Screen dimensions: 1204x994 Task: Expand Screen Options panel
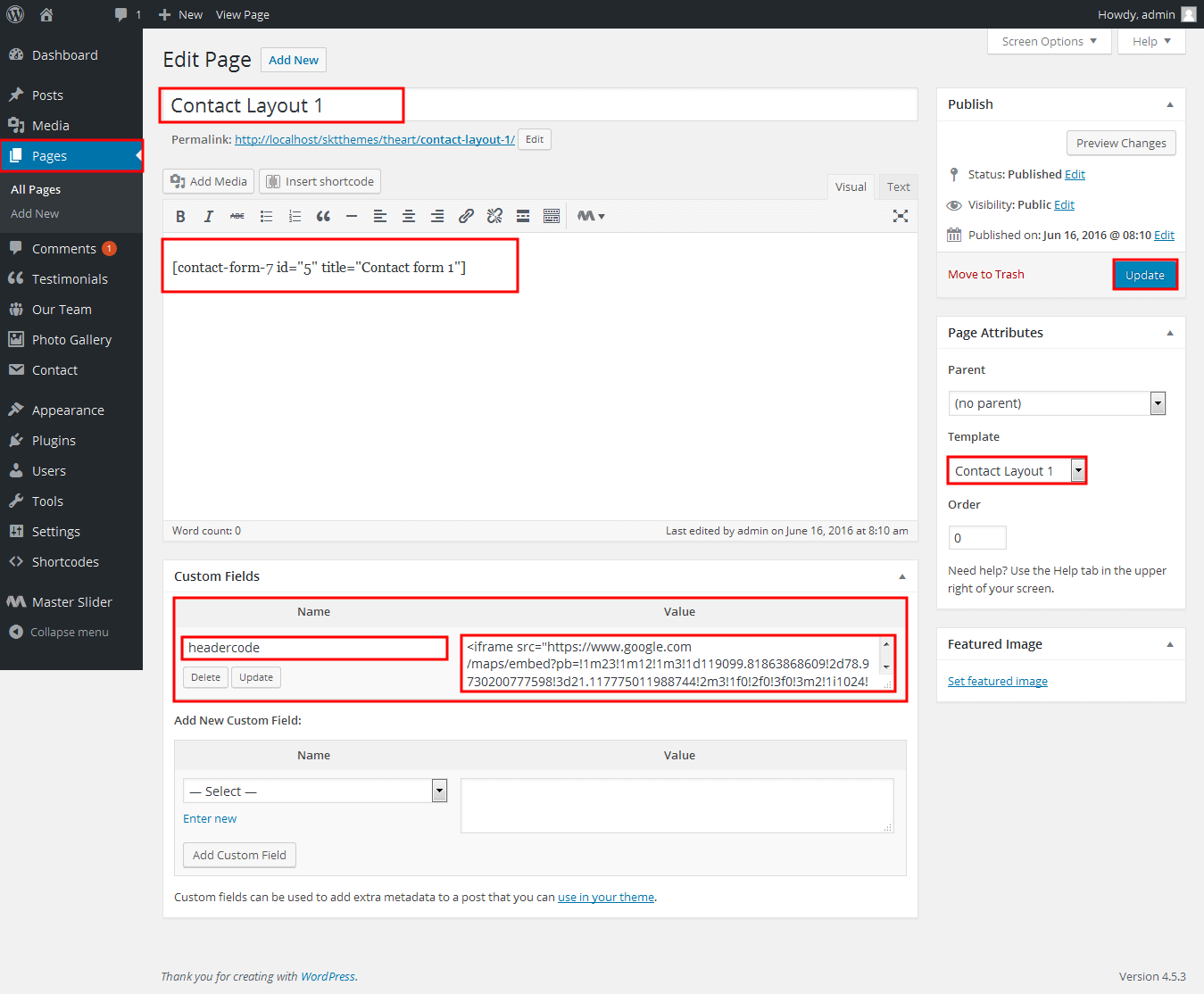[1049, 41]
